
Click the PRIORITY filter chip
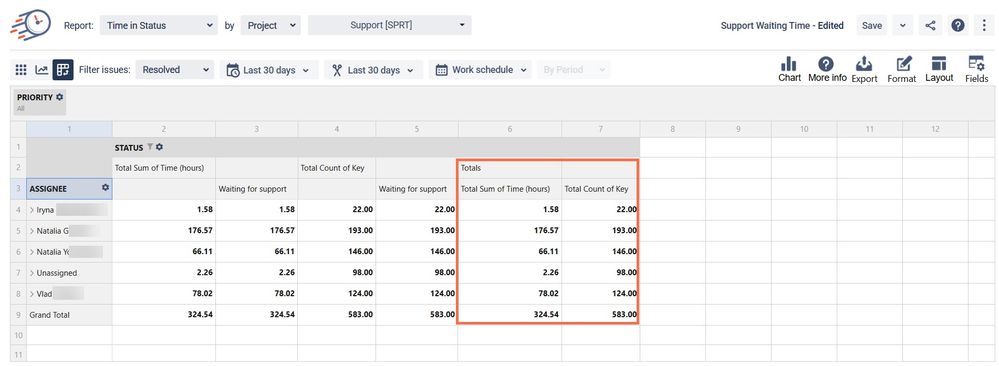point(40,101)
